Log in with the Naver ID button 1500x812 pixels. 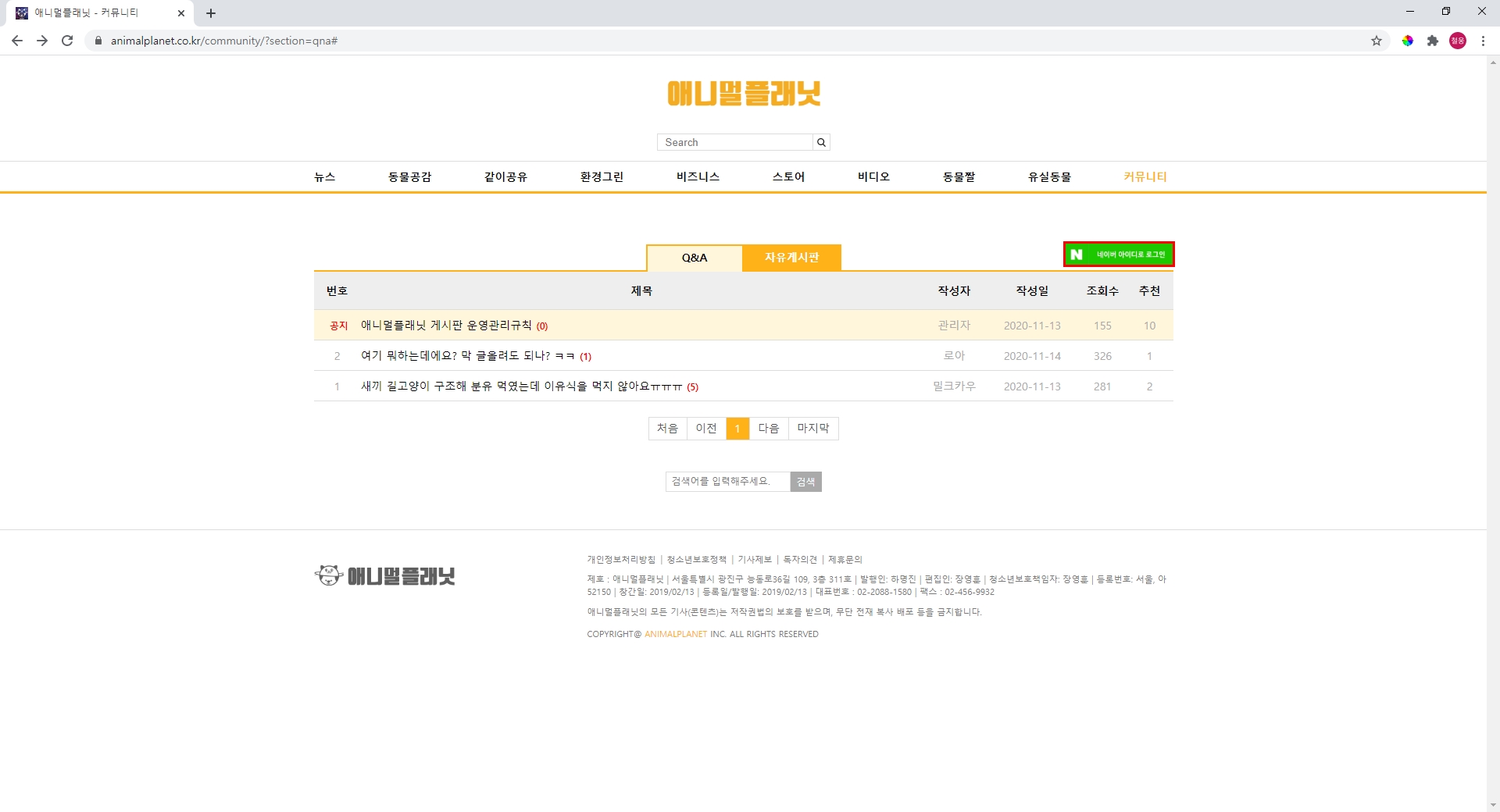[x=1119, y=255]
